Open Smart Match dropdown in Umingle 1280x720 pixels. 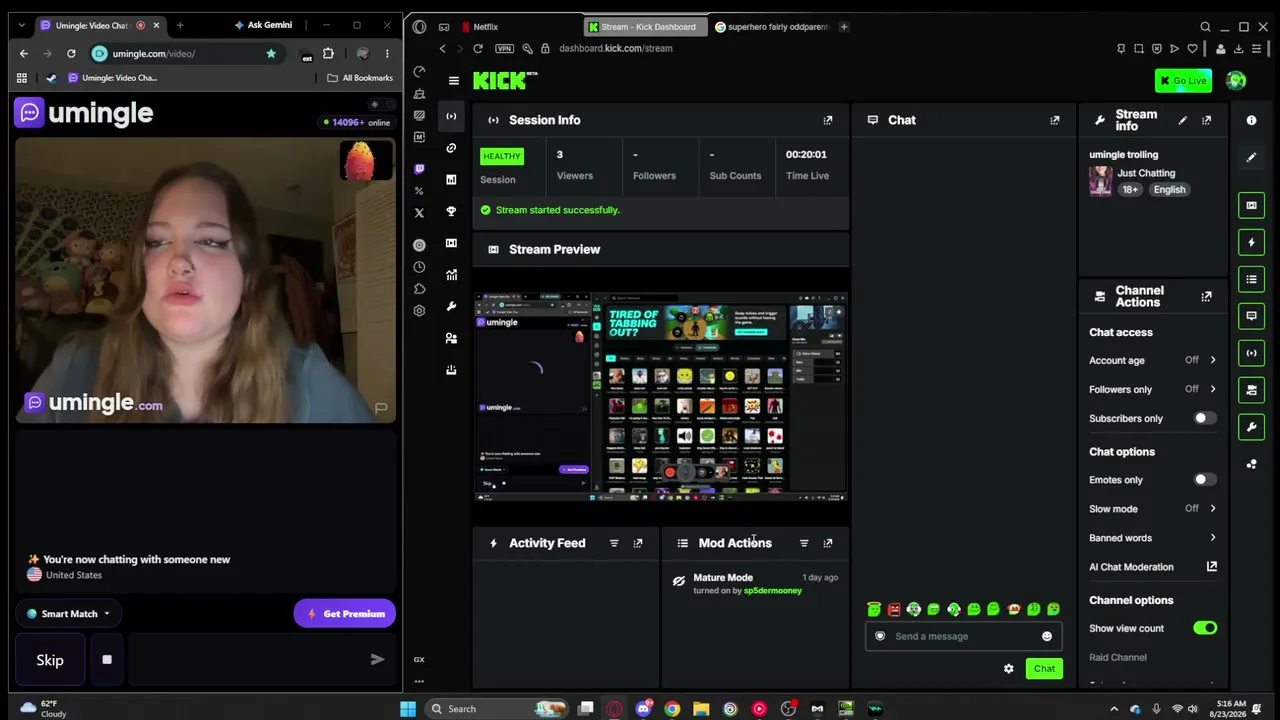pyautogui.click(x=68, y=614)
